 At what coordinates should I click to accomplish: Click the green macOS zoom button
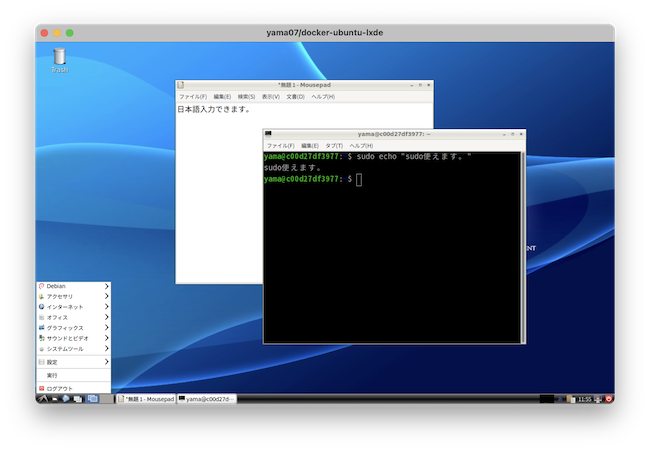70,33
